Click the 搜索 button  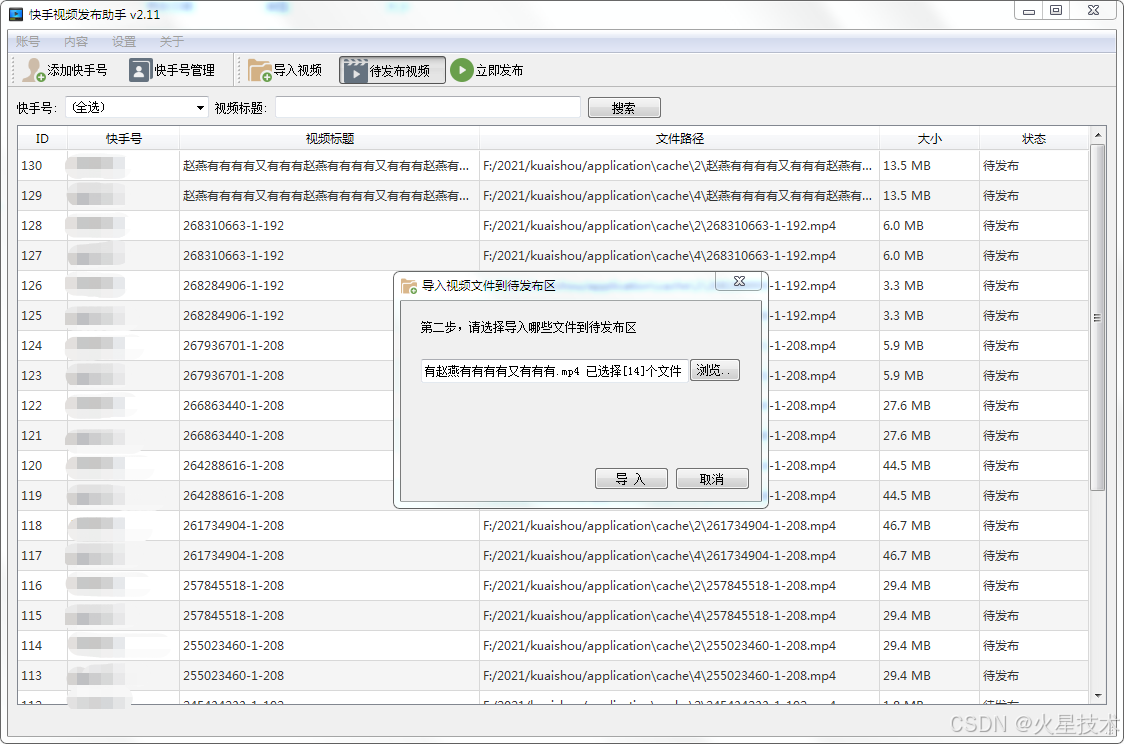(624, 108)
